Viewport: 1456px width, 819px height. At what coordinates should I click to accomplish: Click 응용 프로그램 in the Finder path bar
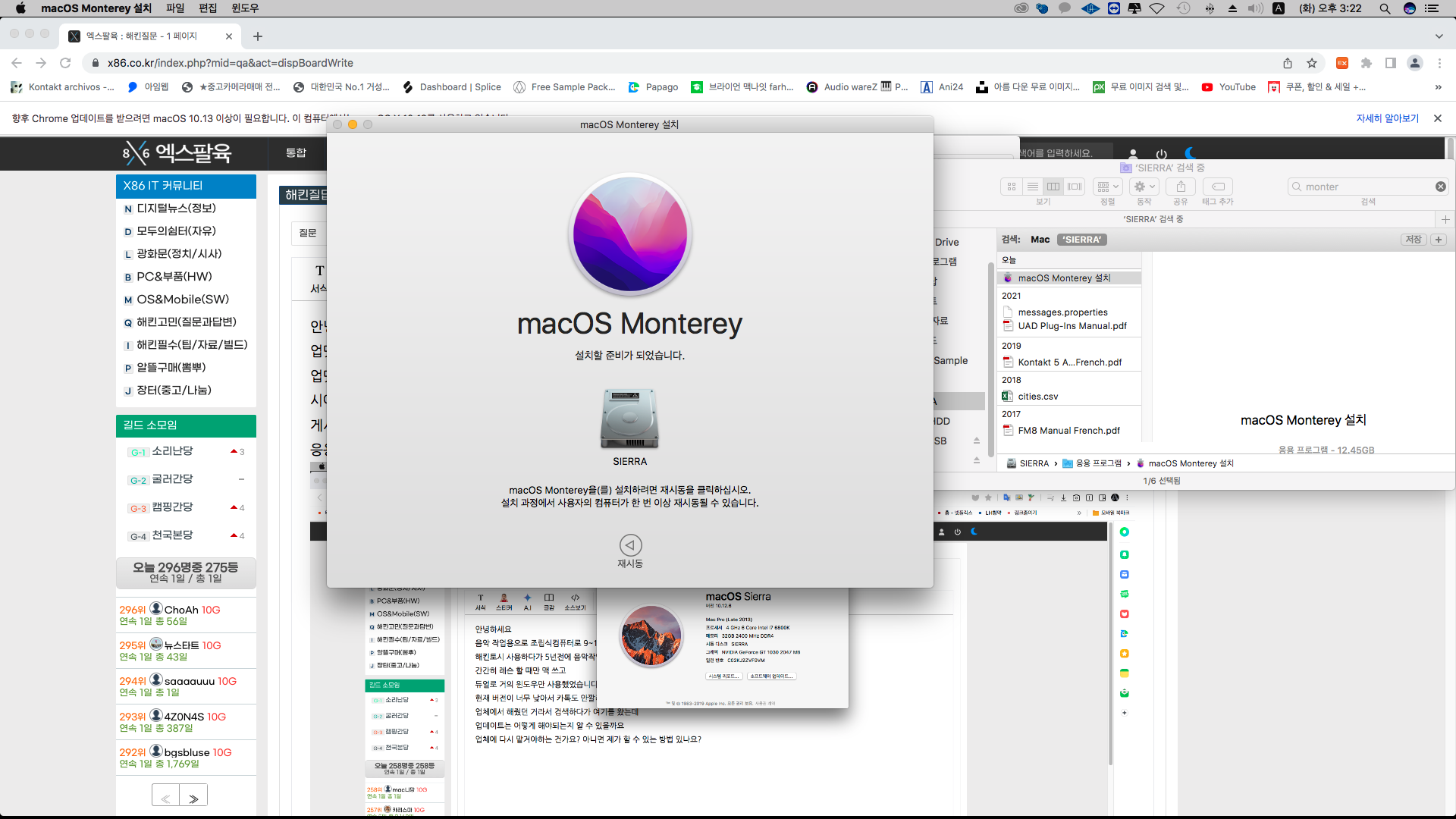pos(1092,463)
